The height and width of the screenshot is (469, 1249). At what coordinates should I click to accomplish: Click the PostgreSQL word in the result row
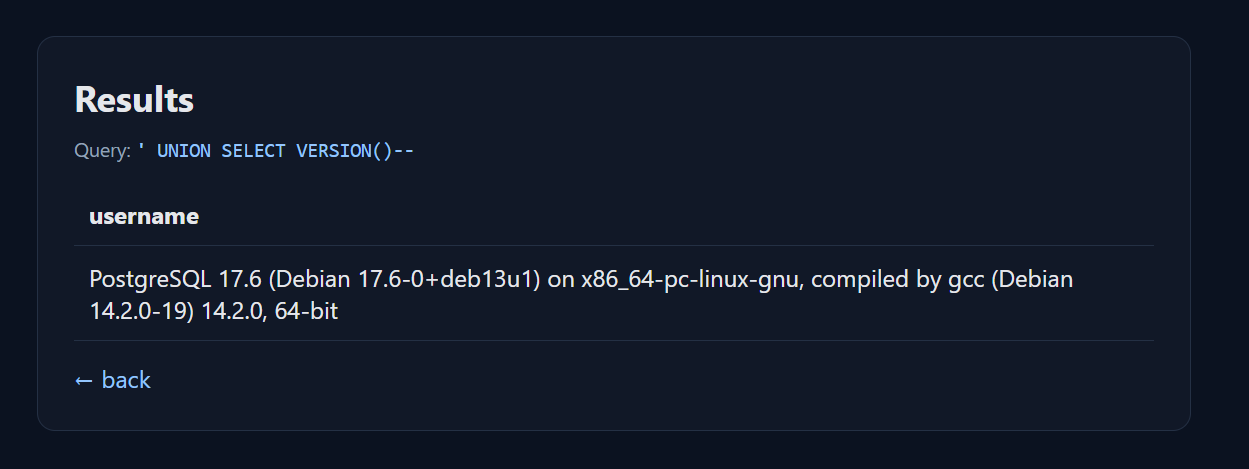pos(150,279)
